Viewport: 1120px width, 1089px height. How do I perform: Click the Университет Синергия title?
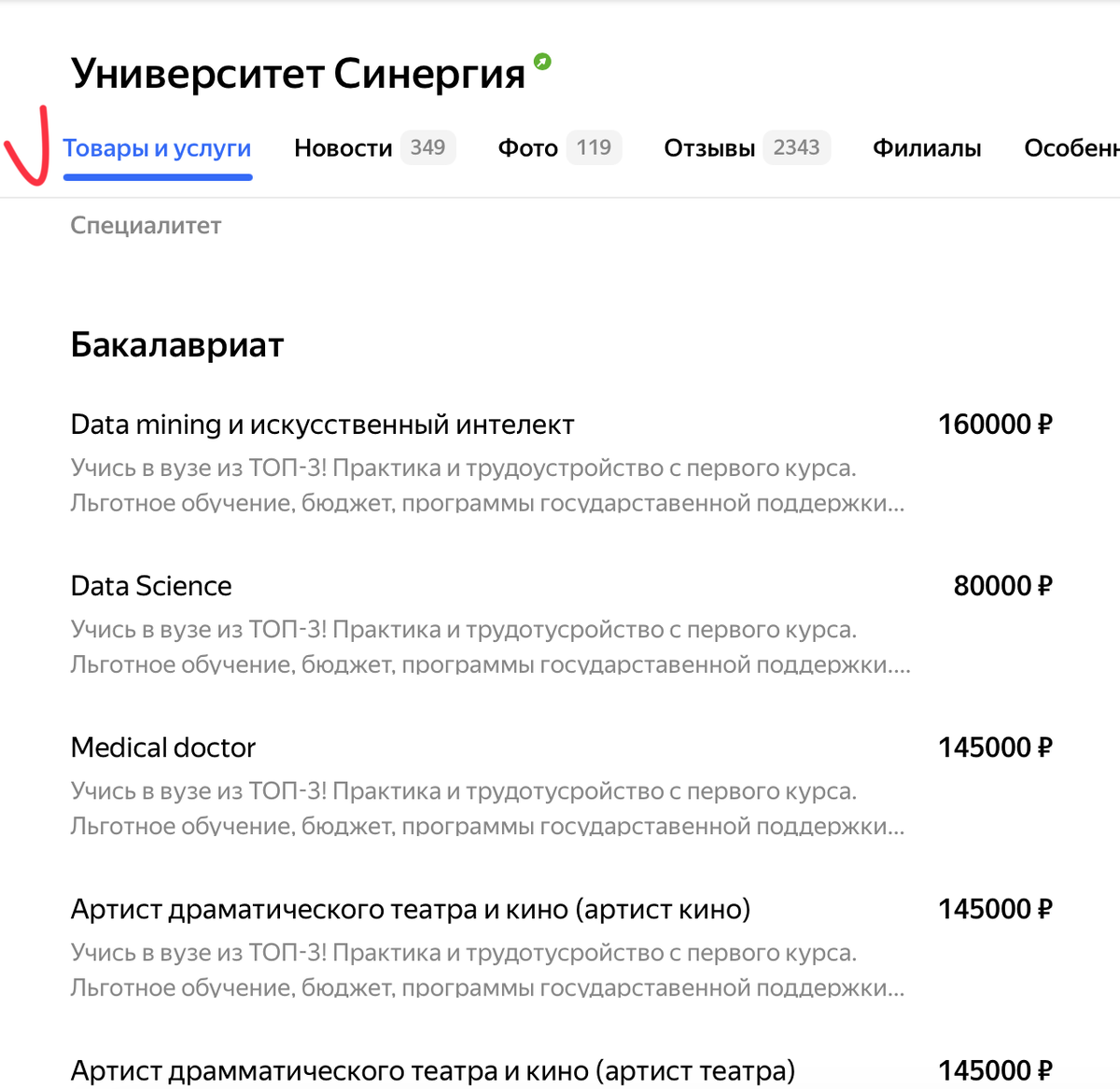pyautogui.click(x=299, y=74)
